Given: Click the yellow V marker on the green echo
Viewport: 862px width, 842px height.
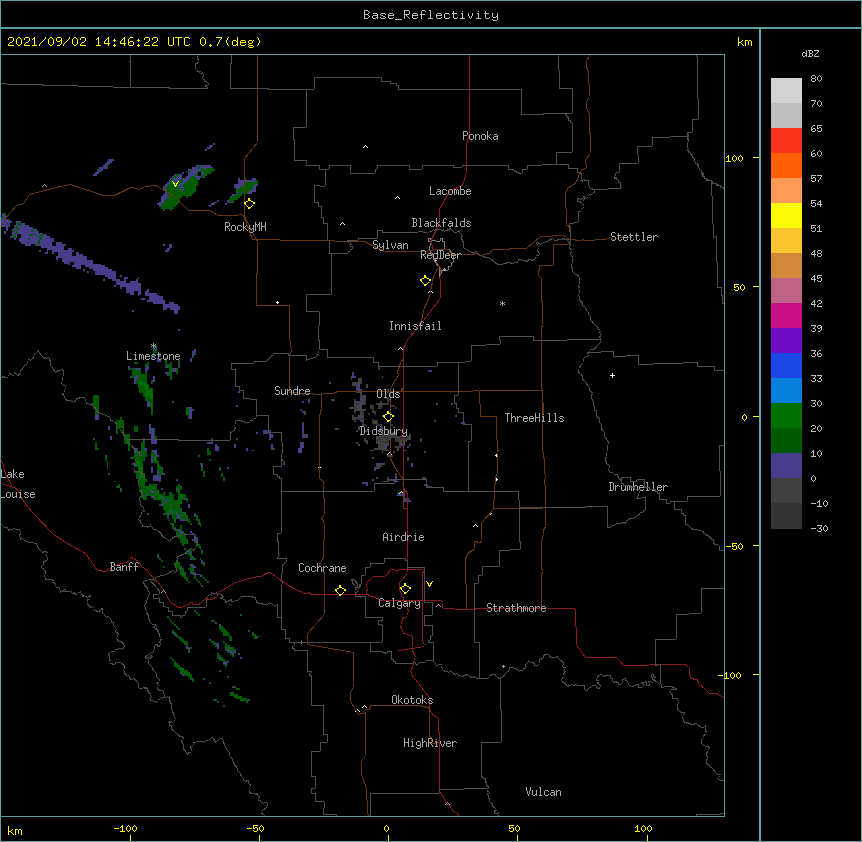Looking at the screenshot, I should coord(175,184).
